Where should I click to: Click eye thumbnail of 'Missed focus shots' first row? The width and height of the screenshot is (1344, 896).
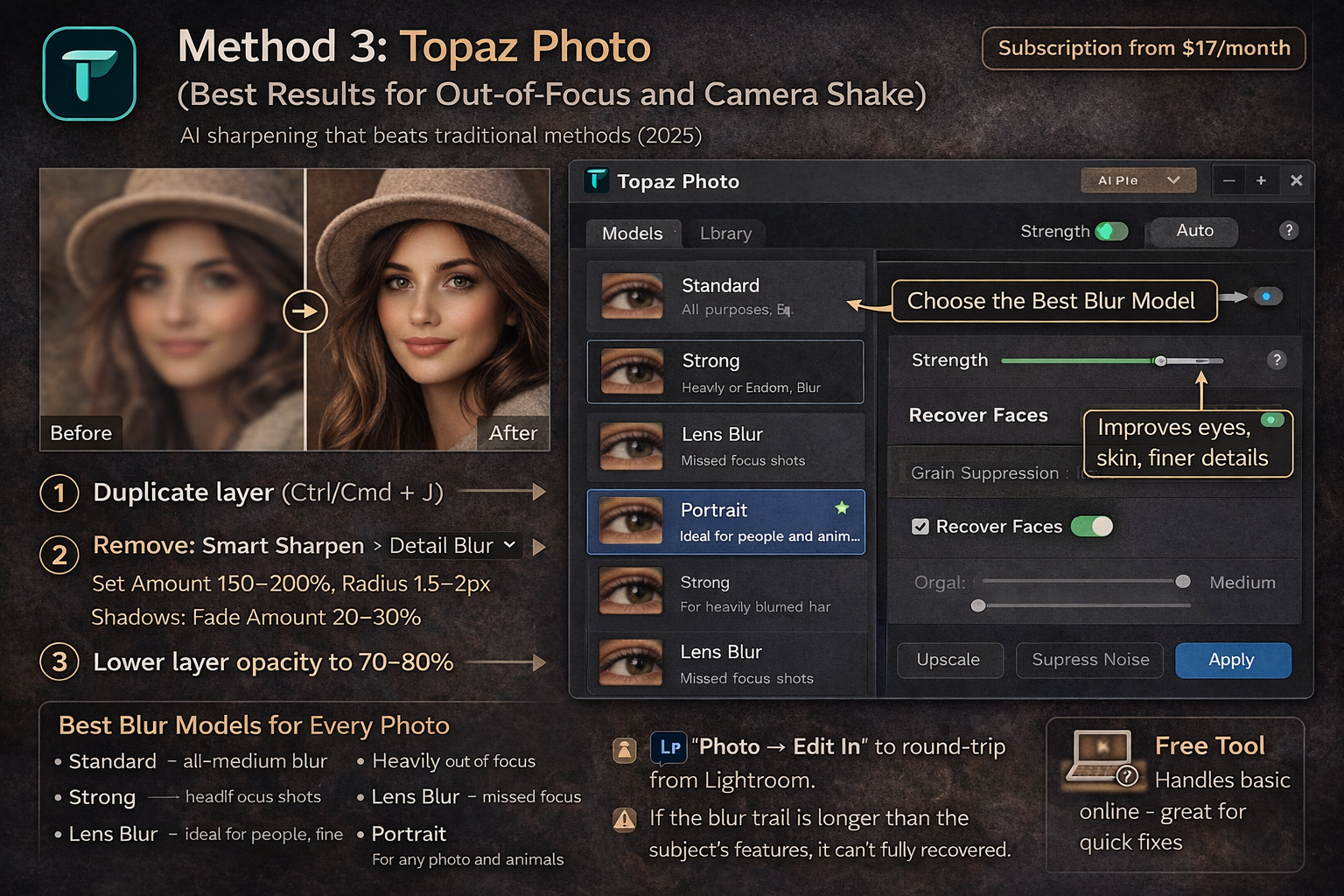coord(631,446)
